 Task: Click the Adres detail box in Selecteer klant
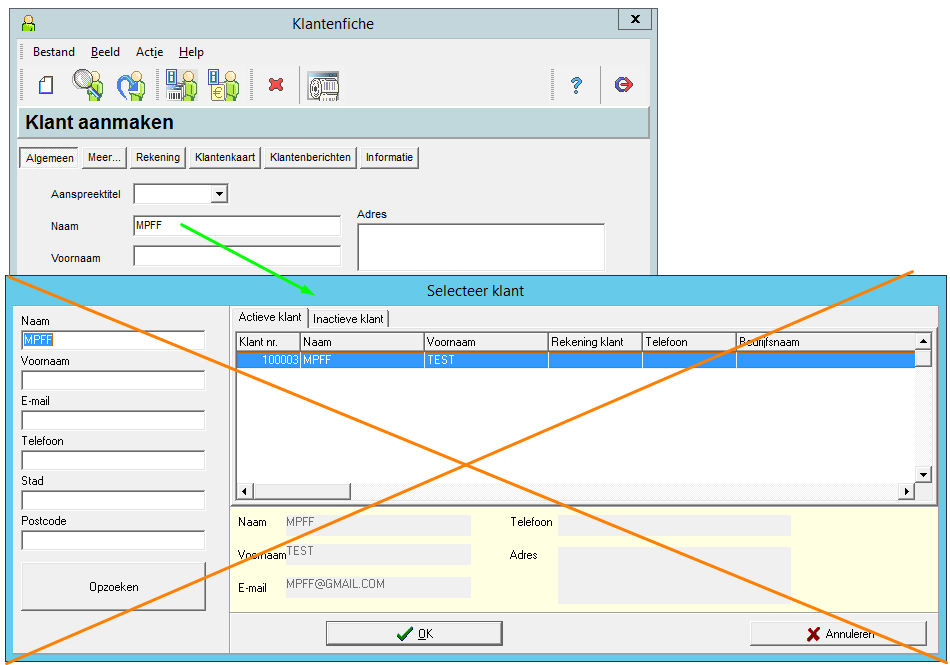coord(674,575)
